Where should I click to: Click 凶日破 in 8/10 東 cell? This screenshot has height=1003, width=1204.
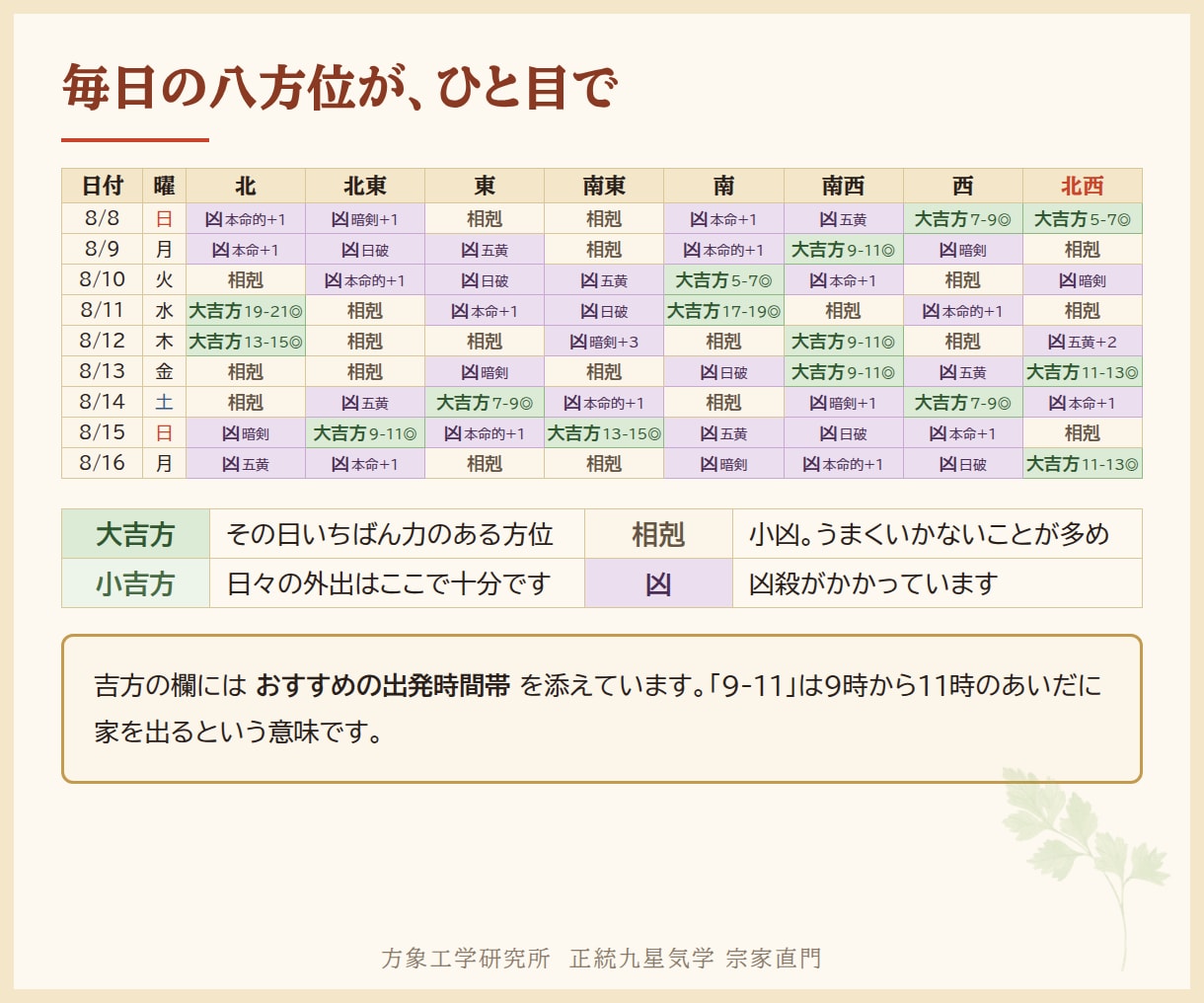coord(485,279)
